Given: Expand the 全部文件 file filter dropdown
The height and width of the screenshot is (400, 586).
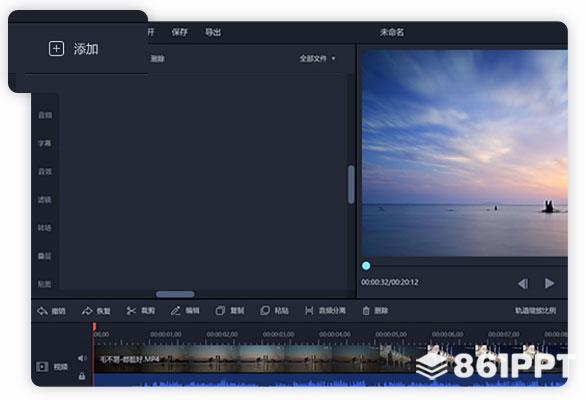Looking at the screenshot, I should tap(317, 59).
